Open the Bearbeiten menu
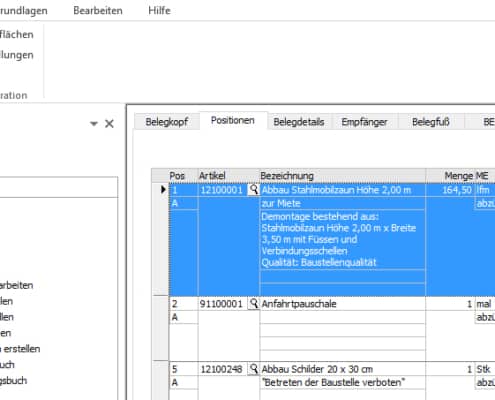 click(98, 10)
